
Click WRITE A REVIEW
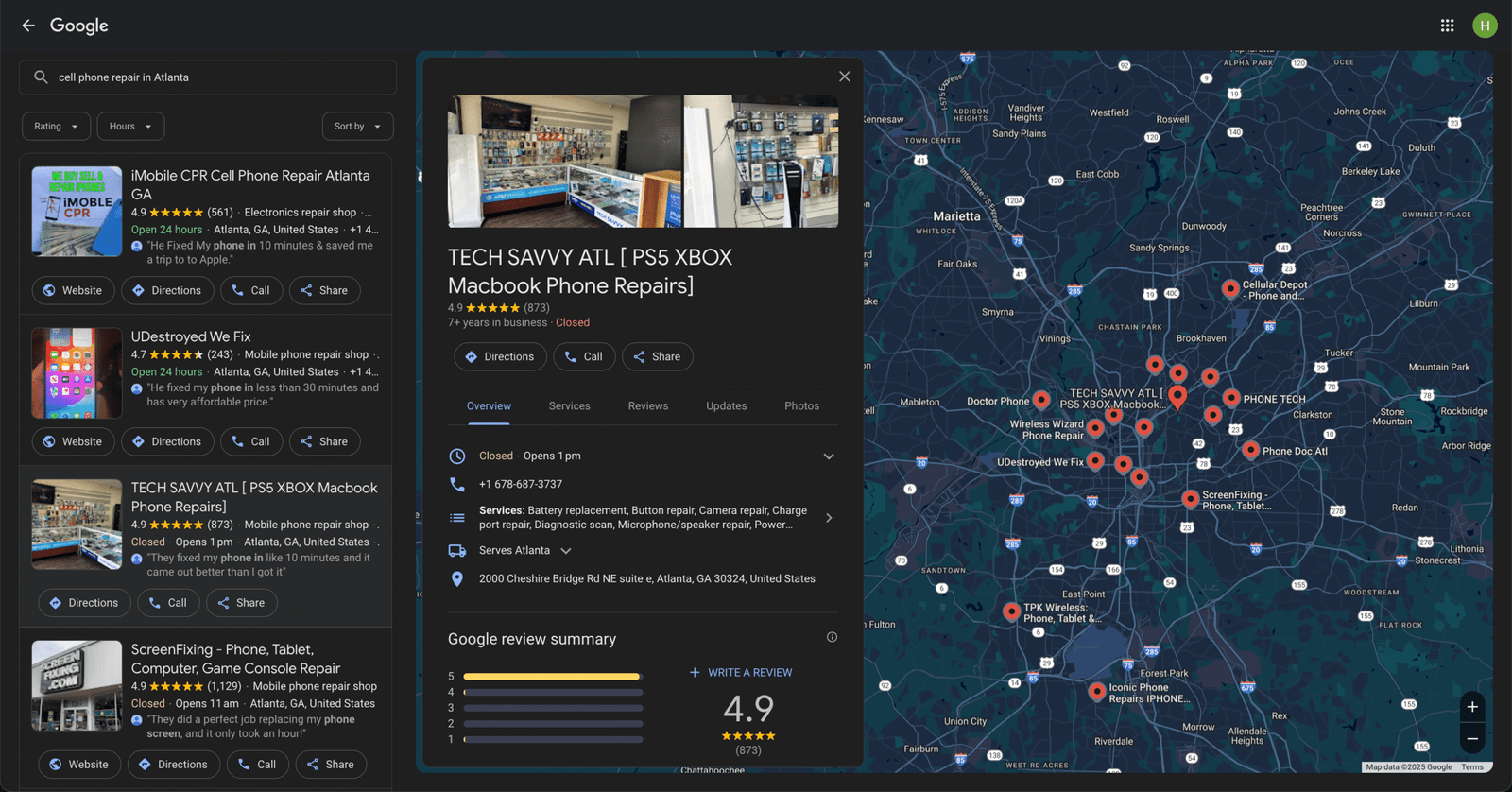(x=741, y=673)
